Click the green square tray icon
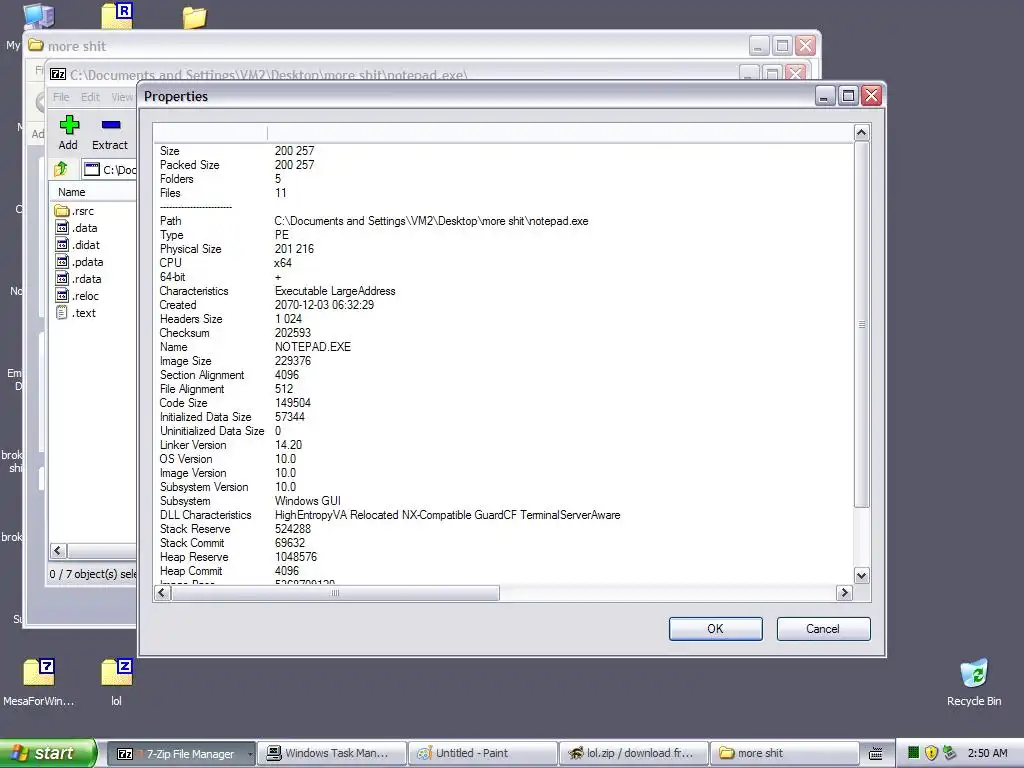The image size is (1024, 768). click(x=914, y=753)
